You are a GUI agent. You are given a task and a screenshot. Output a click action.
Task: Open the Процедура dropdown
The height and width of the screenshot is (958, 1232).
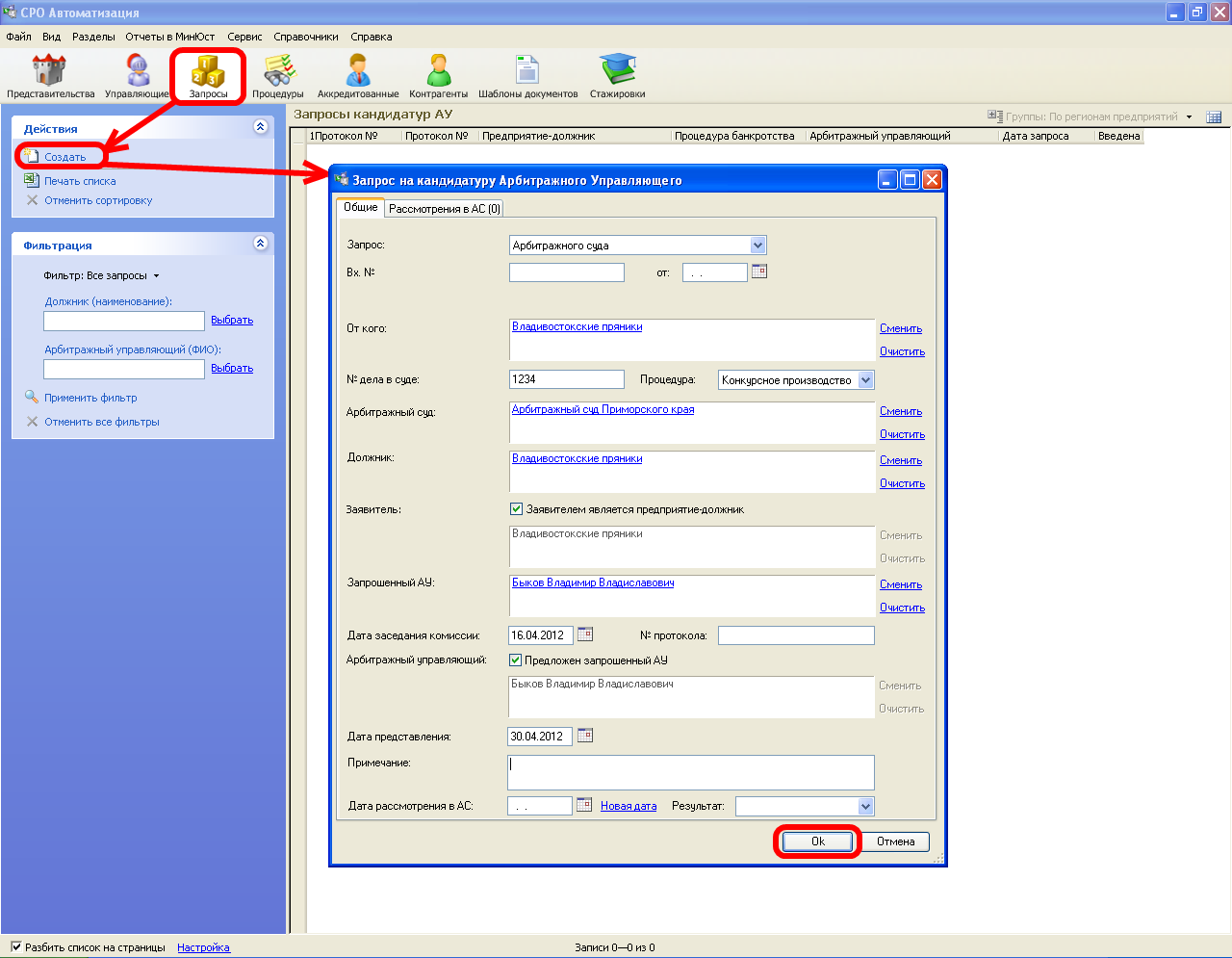[x=865, y=380]
